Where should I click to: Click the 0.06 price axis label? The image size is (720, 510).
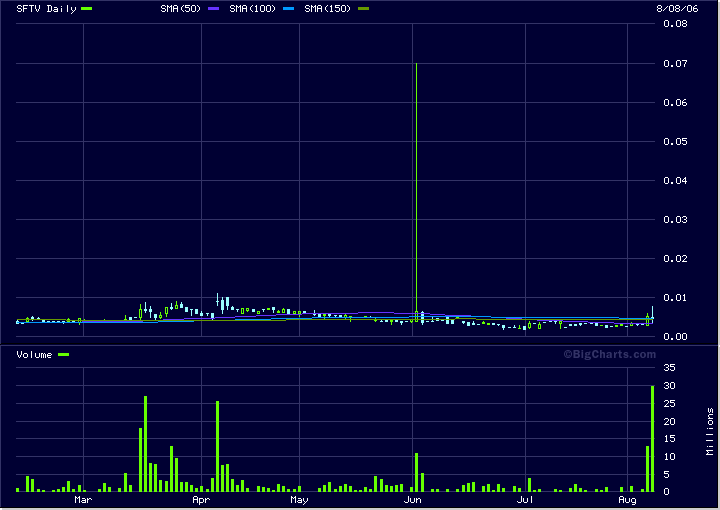click(x=675, y=102)
